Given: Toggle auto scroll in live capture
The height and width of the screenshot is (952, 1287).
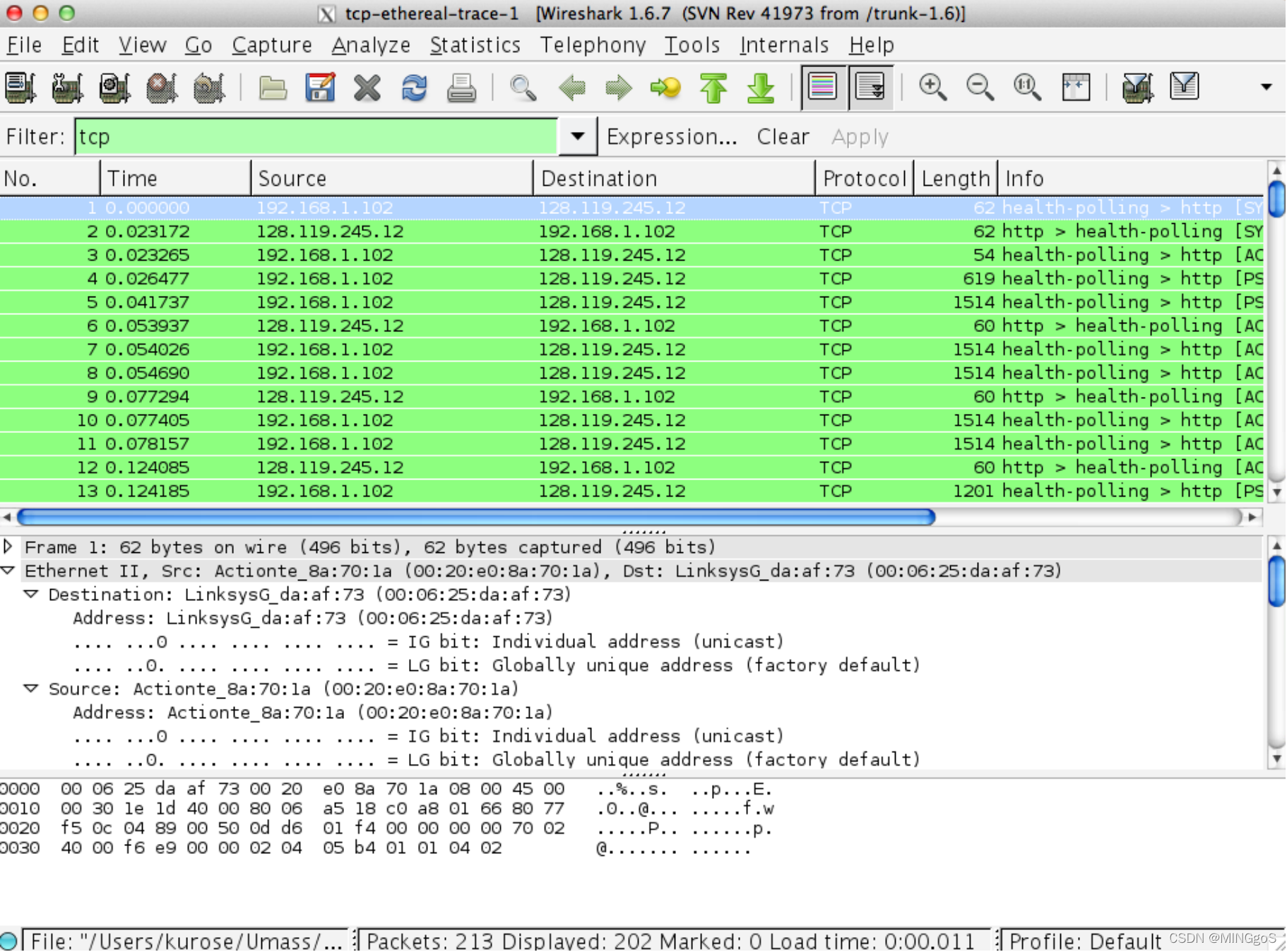Looking at the screenshot, I should point(870,88).
